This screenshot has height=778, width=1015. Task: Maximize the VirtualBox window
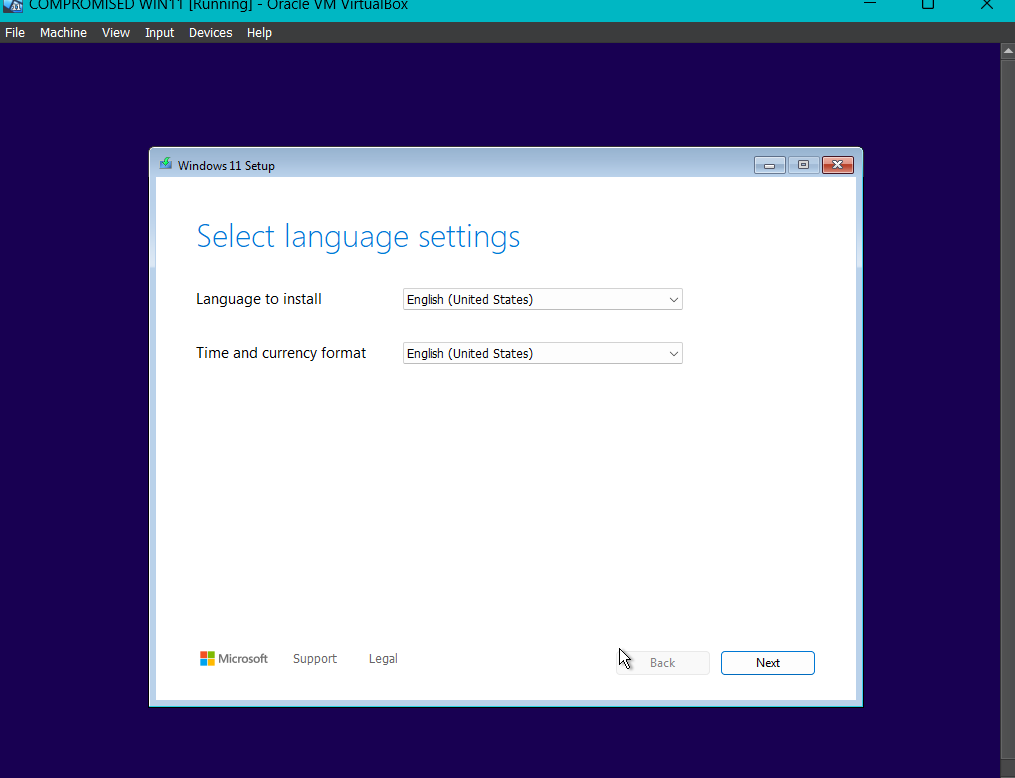tap(928, 5)
